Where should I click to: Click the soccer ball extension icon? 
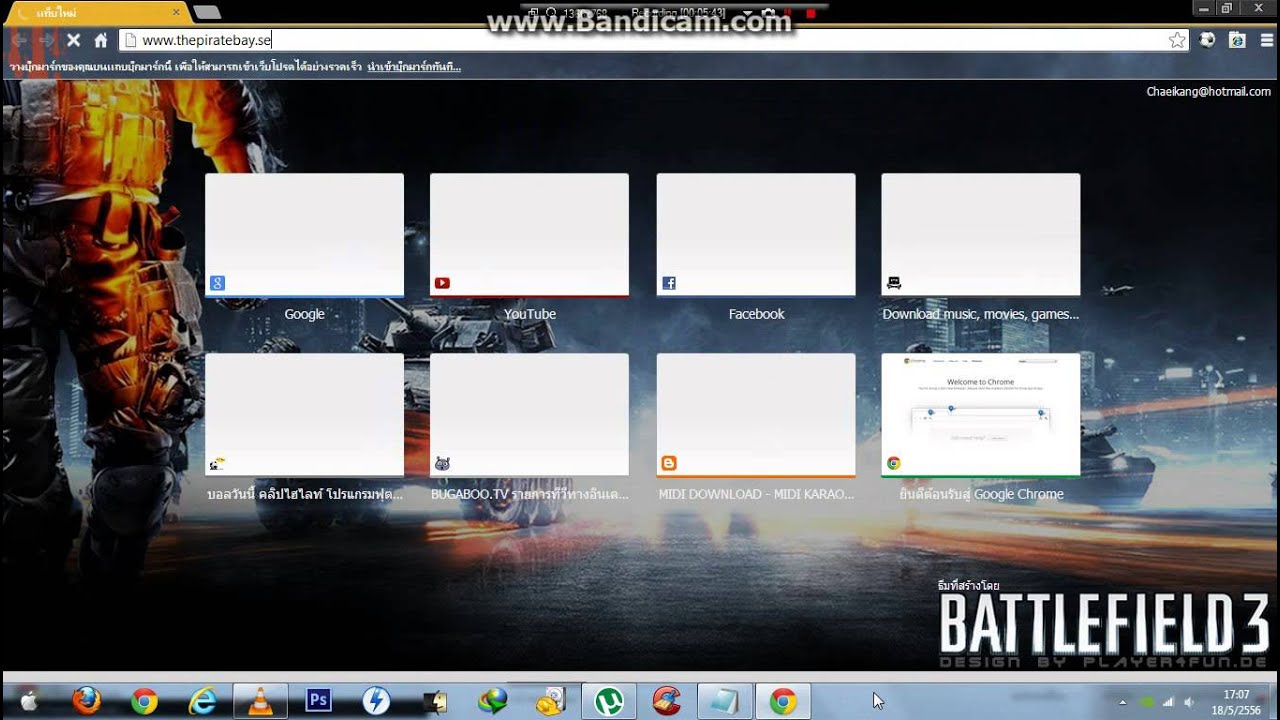[1208, 40]
